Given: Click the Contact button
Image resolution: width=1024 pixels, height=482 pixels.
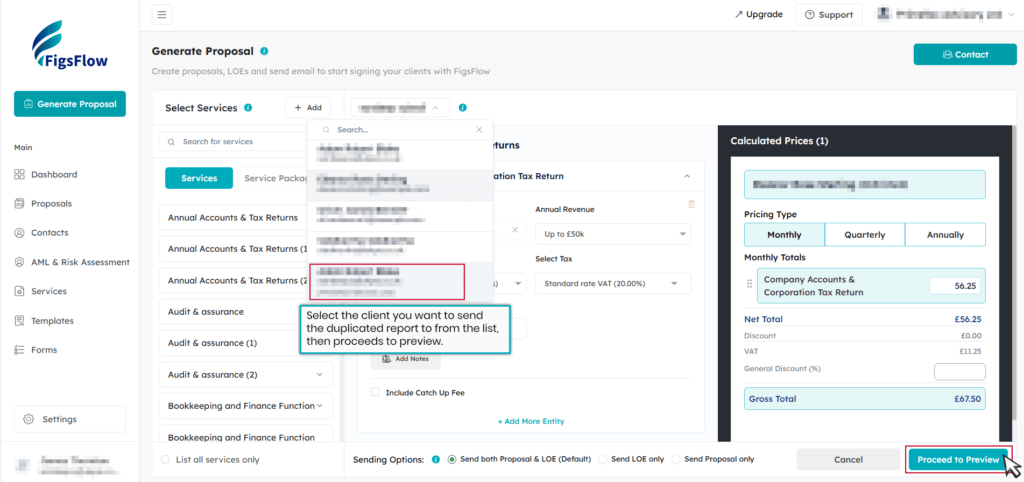Looking at the screenshot, I should coord(965,55).
